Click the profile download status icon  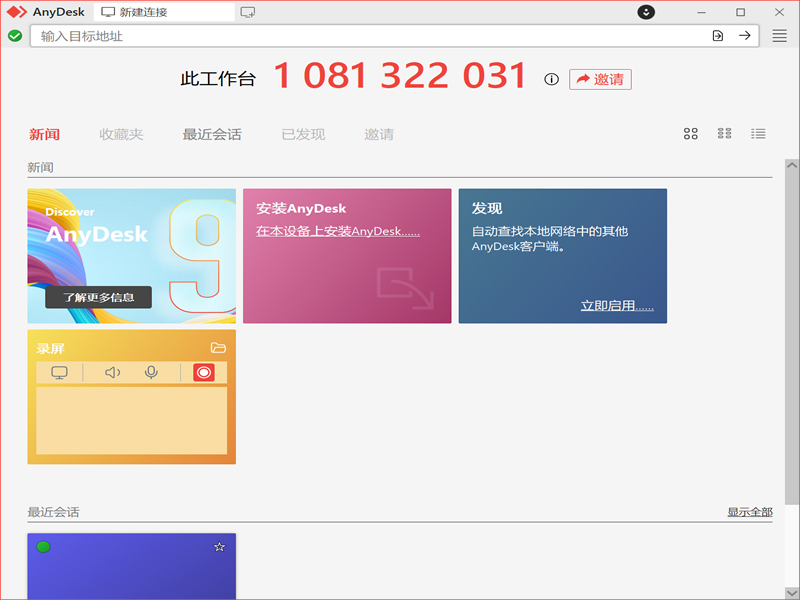pyautogui.click(x=646, y=12)
